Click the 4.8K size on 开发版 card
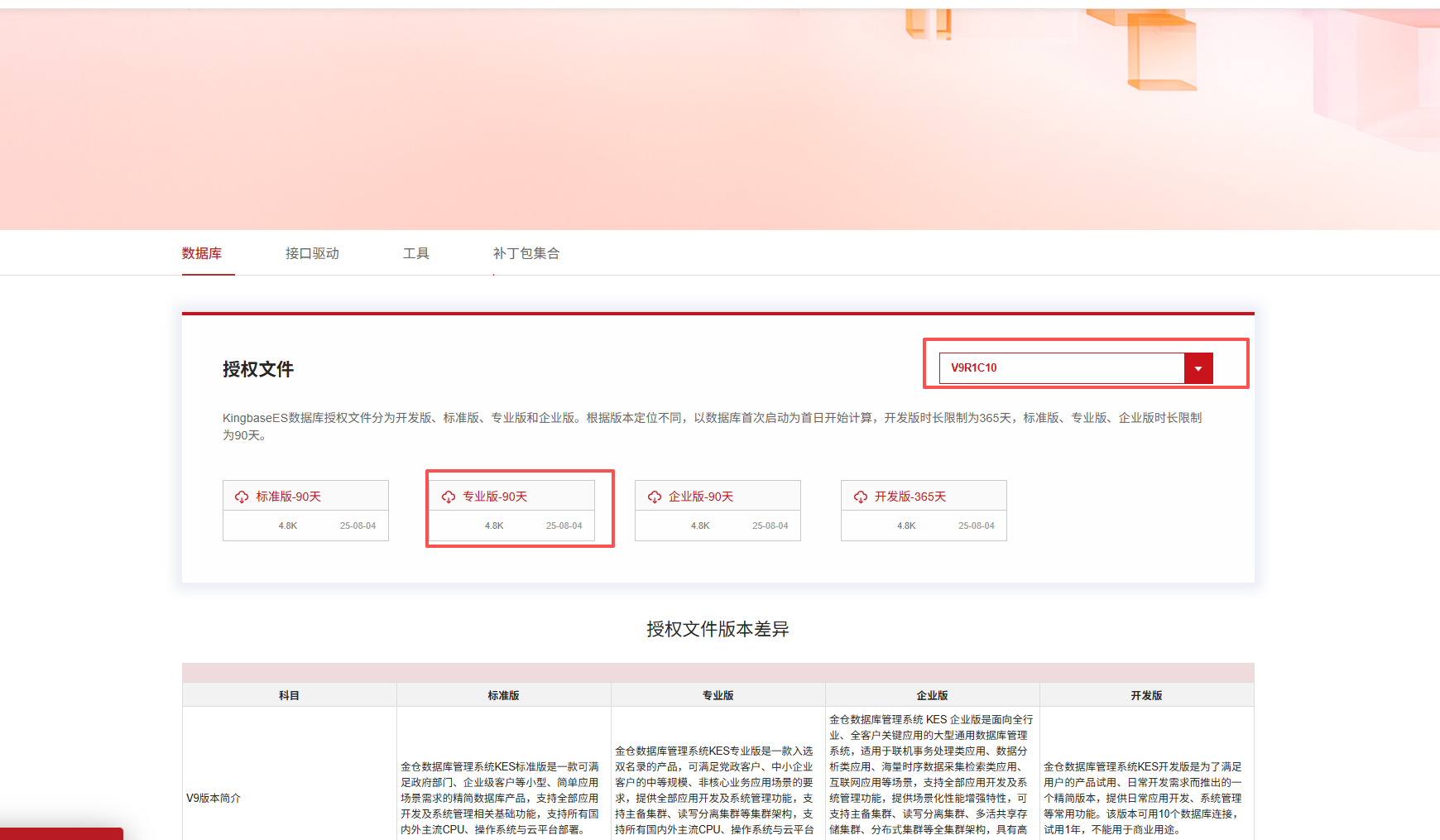1440x840 pixels. (906, 526)
